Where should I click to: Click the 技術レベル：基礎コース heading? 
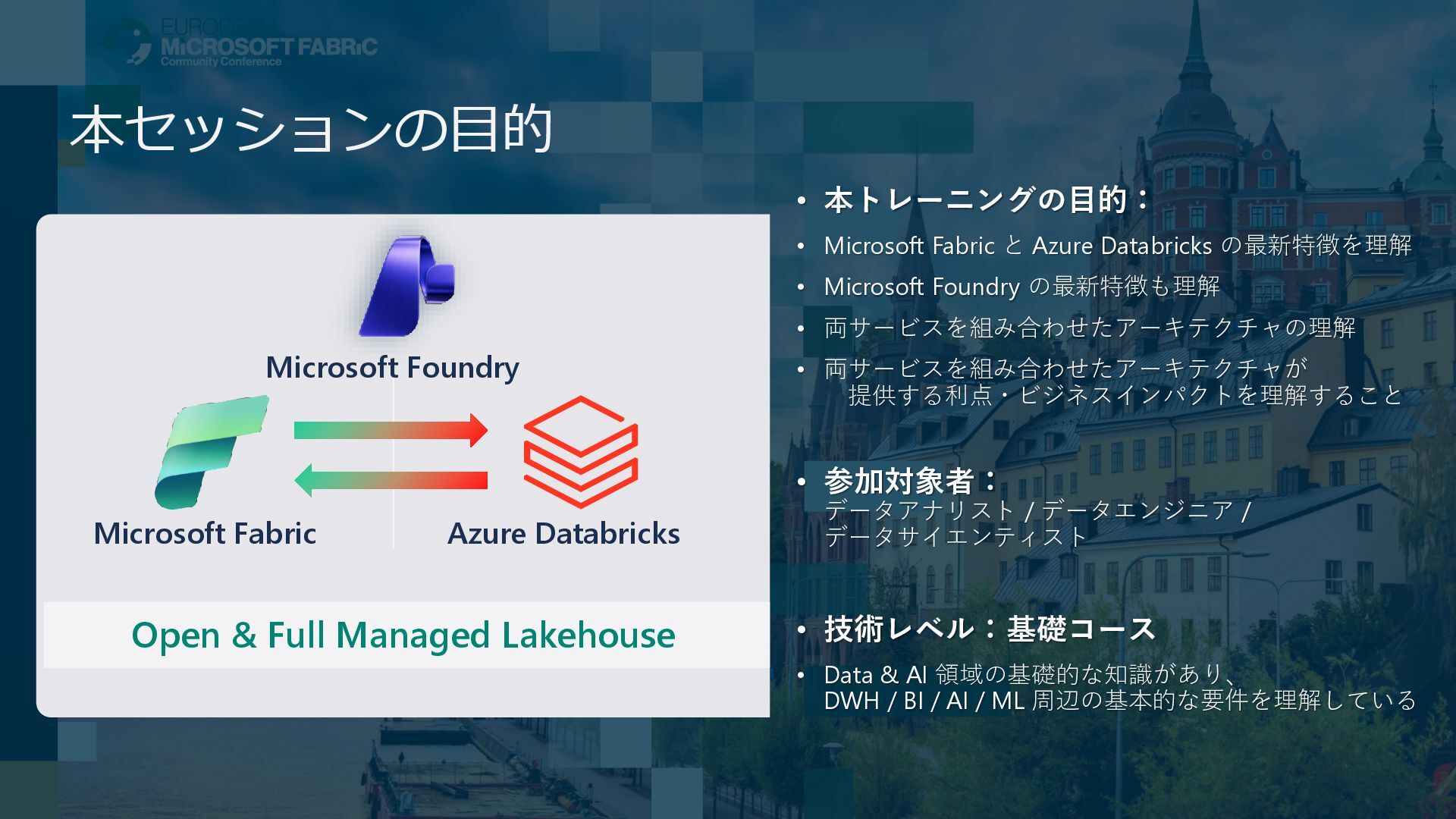990,629
